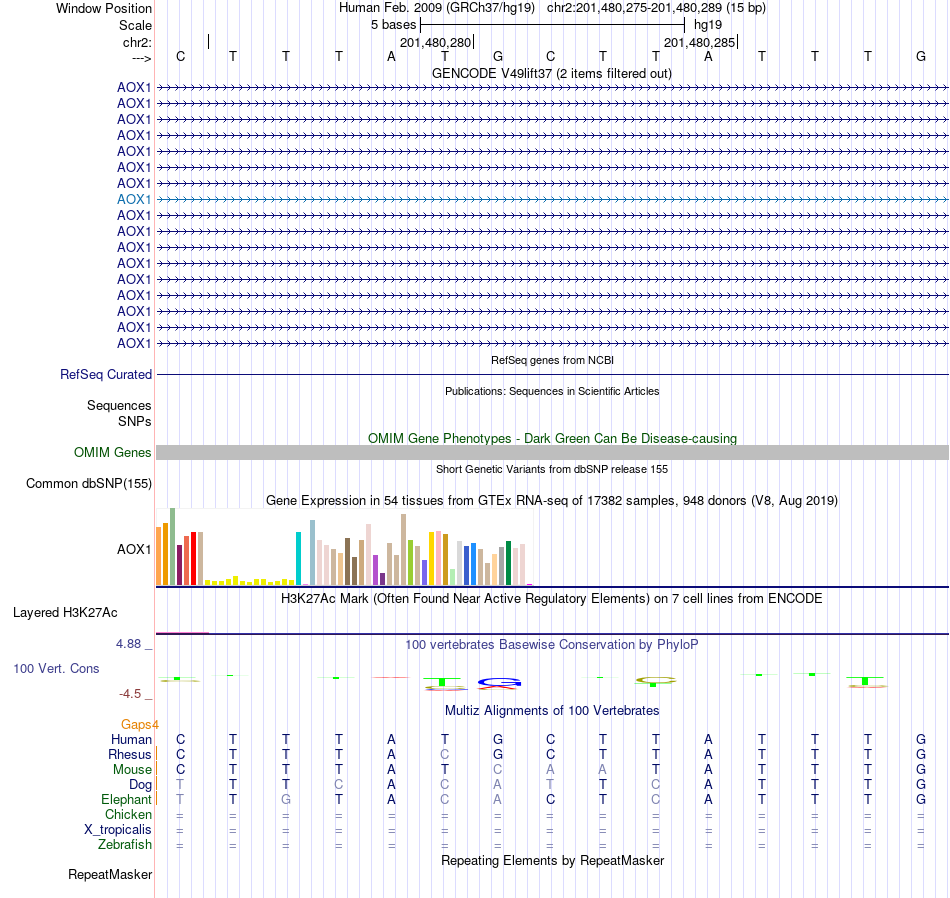Click the orange Gaps label
The width and height of the screenshot is (950, 898).
click(136, 725)
